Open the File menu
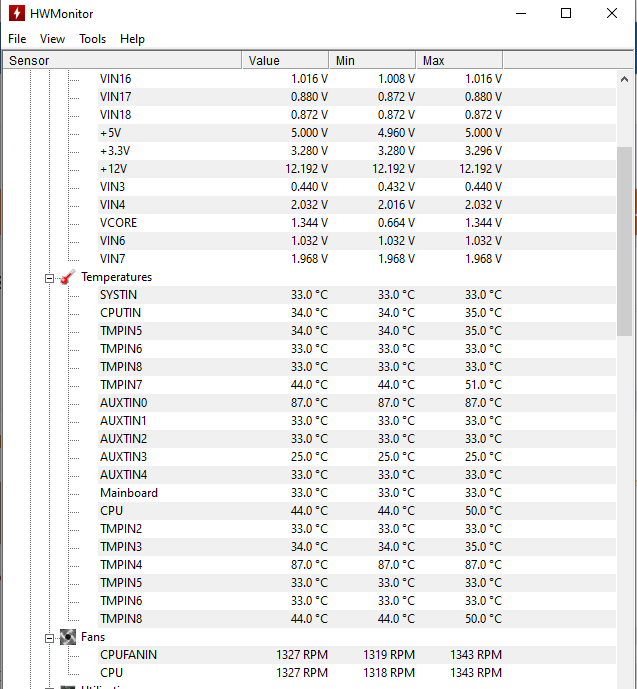Viewport: 637px width, 689px height. 17,39
